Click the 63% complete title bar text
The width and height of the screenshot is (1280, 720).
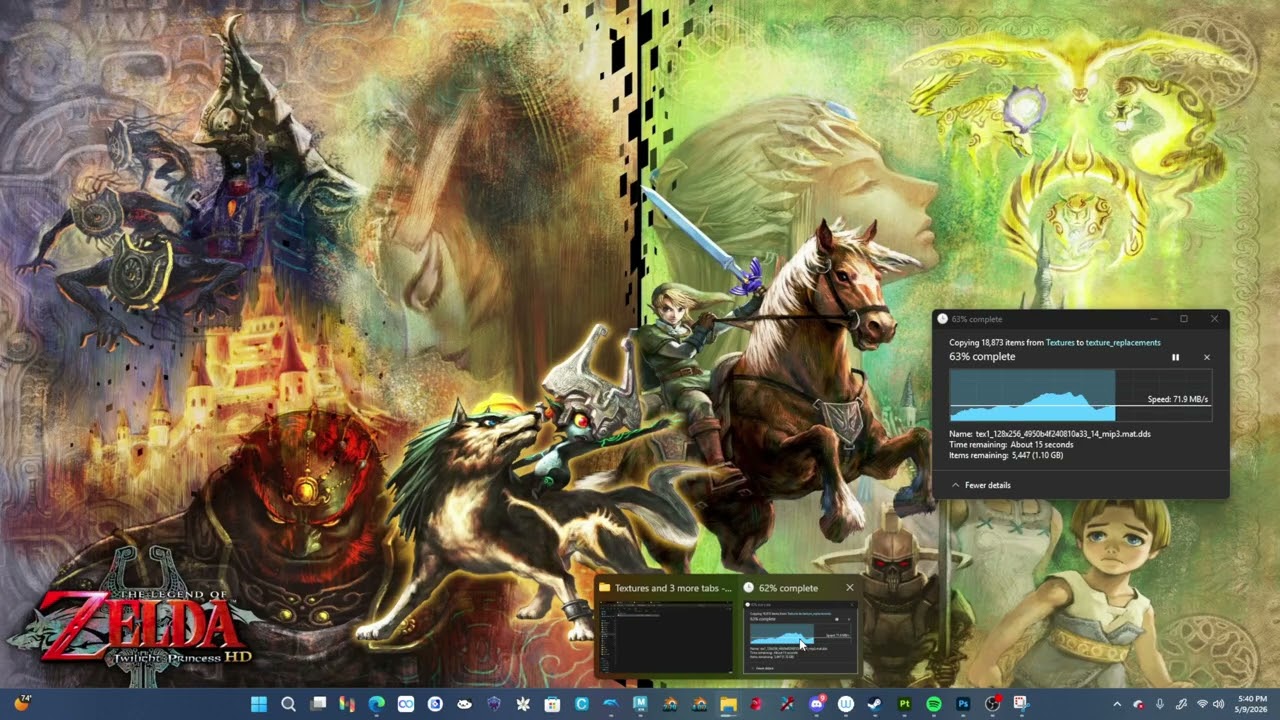[x=977, y=319]
